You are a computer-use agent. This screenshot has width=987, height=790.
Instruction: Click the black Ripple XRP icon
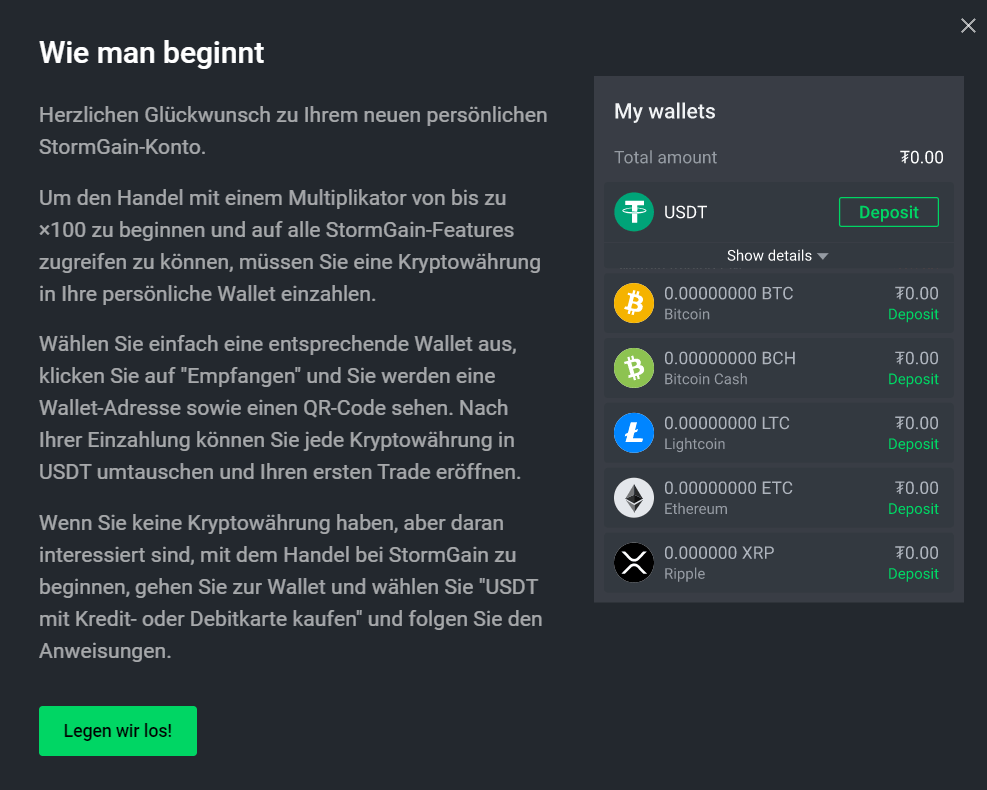634,562
